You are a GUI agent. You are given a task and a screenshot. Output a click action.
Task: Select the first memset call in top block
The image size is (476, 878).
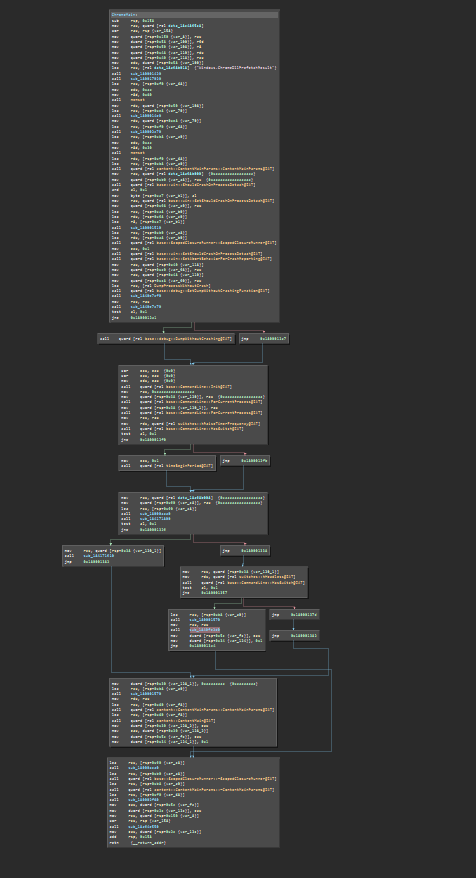[x=137, y=99]
